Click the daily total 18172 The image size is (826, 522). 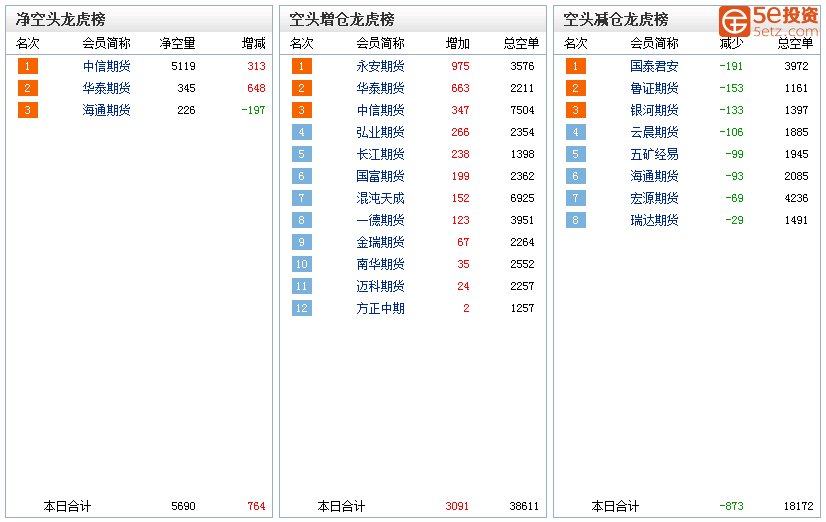pos(799,506)
